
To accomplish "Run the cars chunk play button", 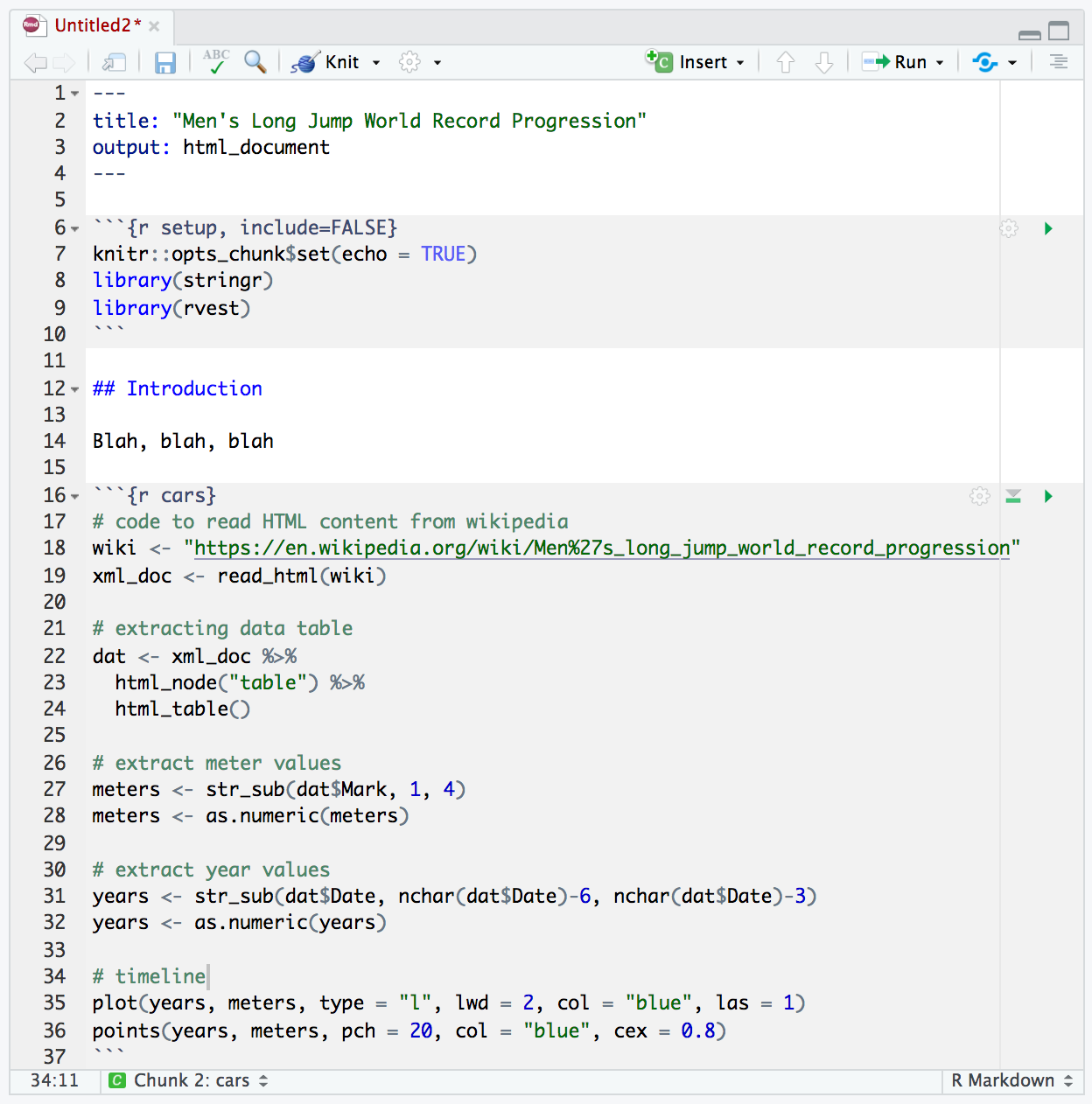I will click(x=1048, y=496).
